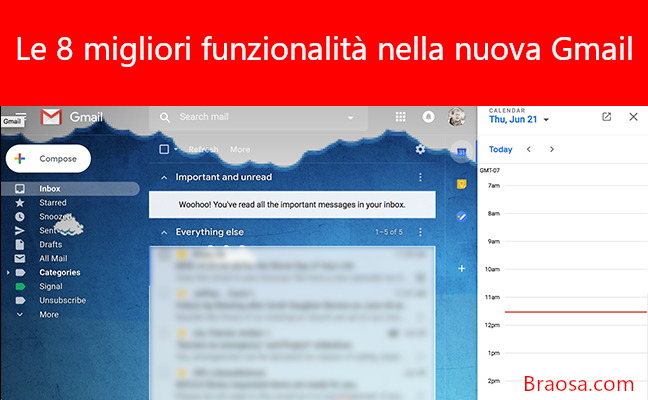
Task: Go to the next calendar day
Action: (x=552, y=149)
